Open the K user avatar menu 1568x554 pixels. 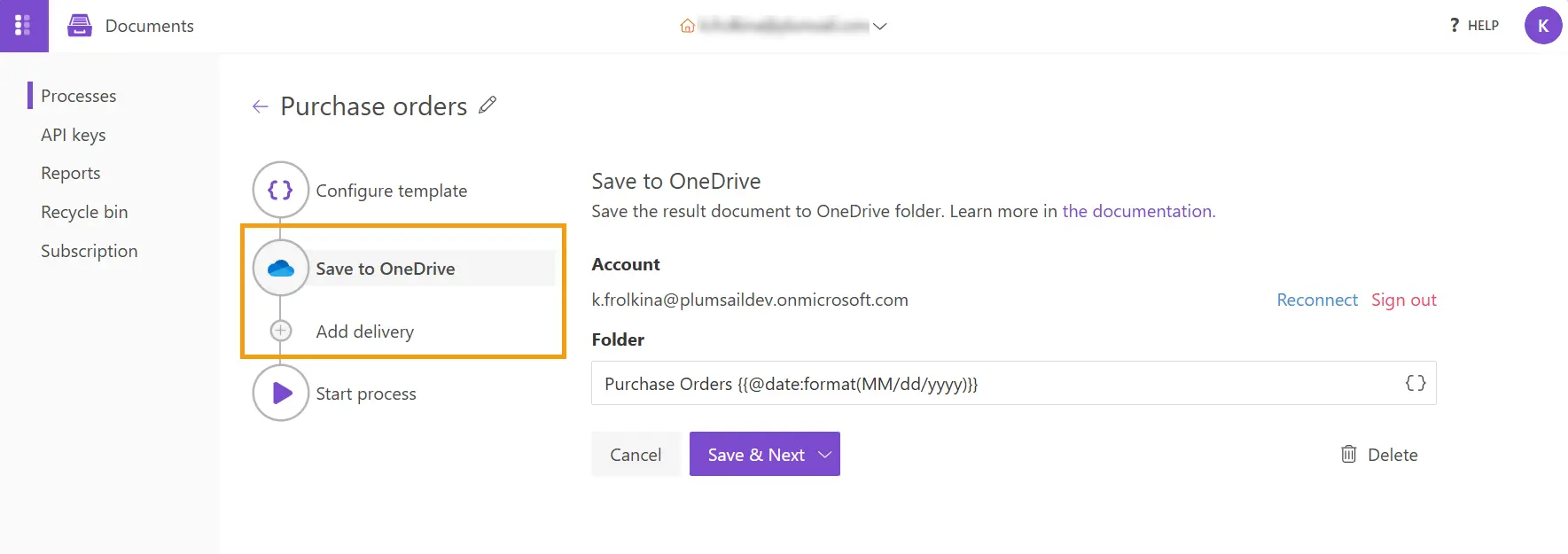[x=1543, y=26]
